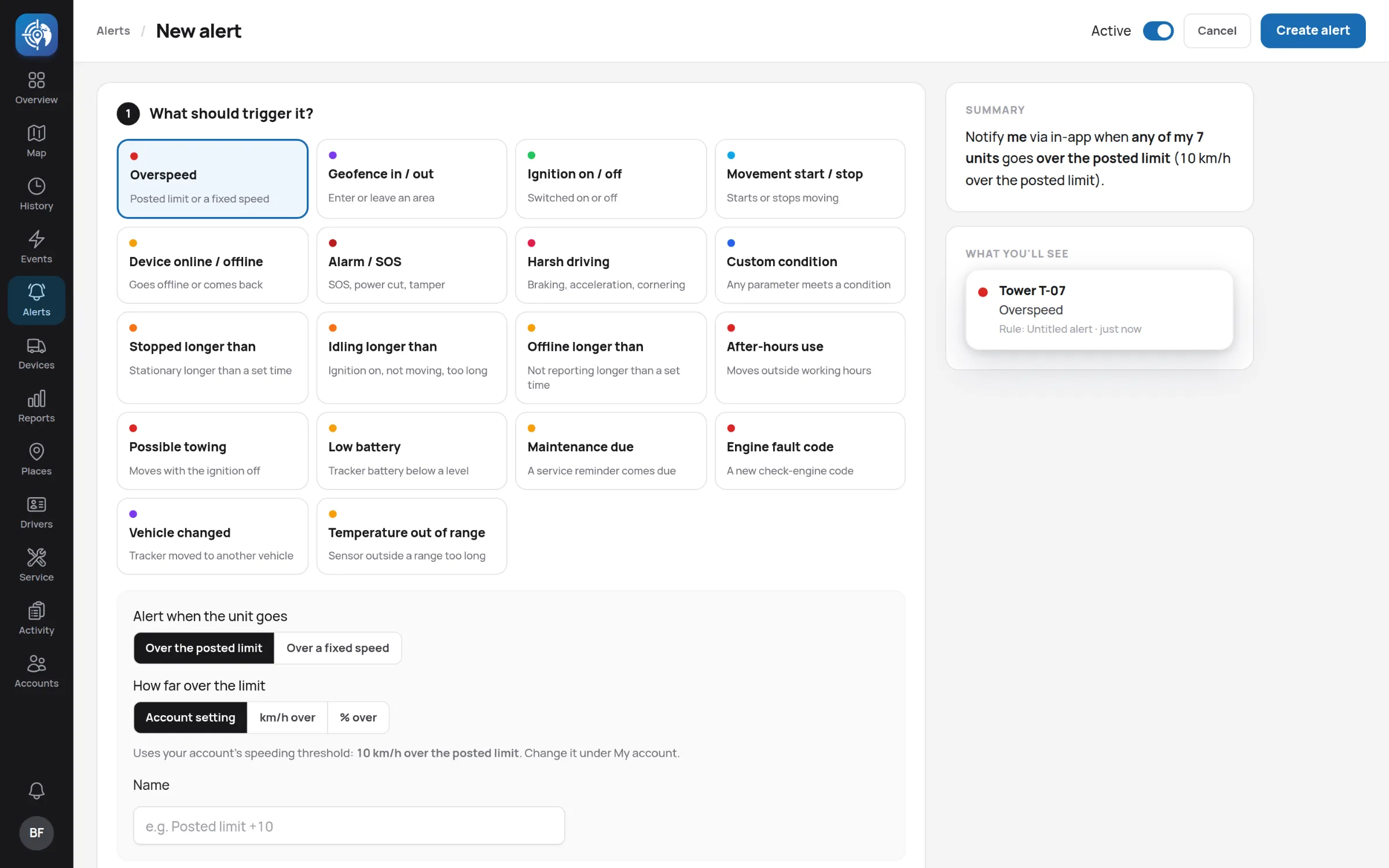Select the After-hours use trigger
This screenshot has width=1389, height=868.
[x=810, y=358]
